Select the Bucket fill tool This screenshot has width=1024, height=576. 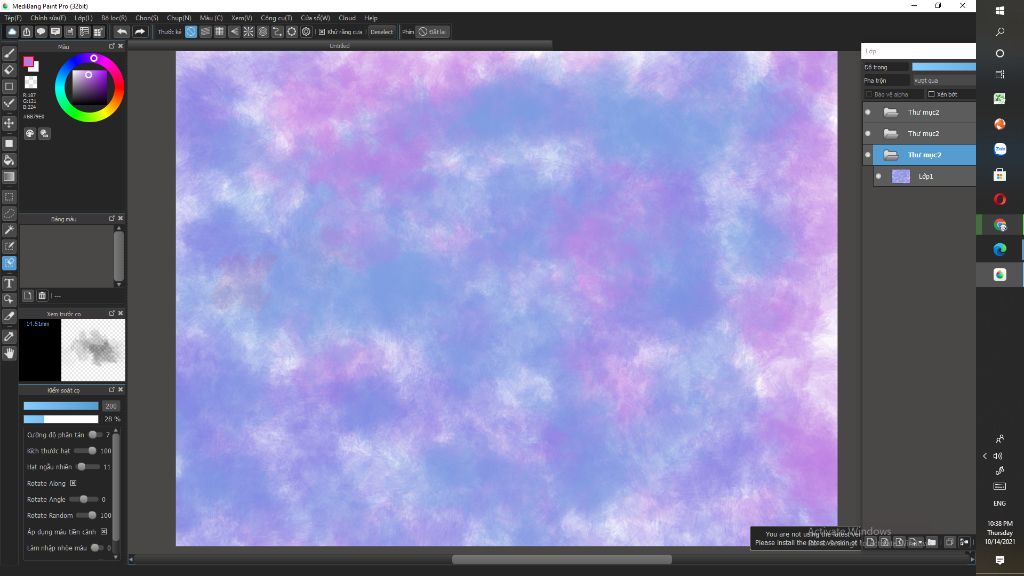pos(9,160)
